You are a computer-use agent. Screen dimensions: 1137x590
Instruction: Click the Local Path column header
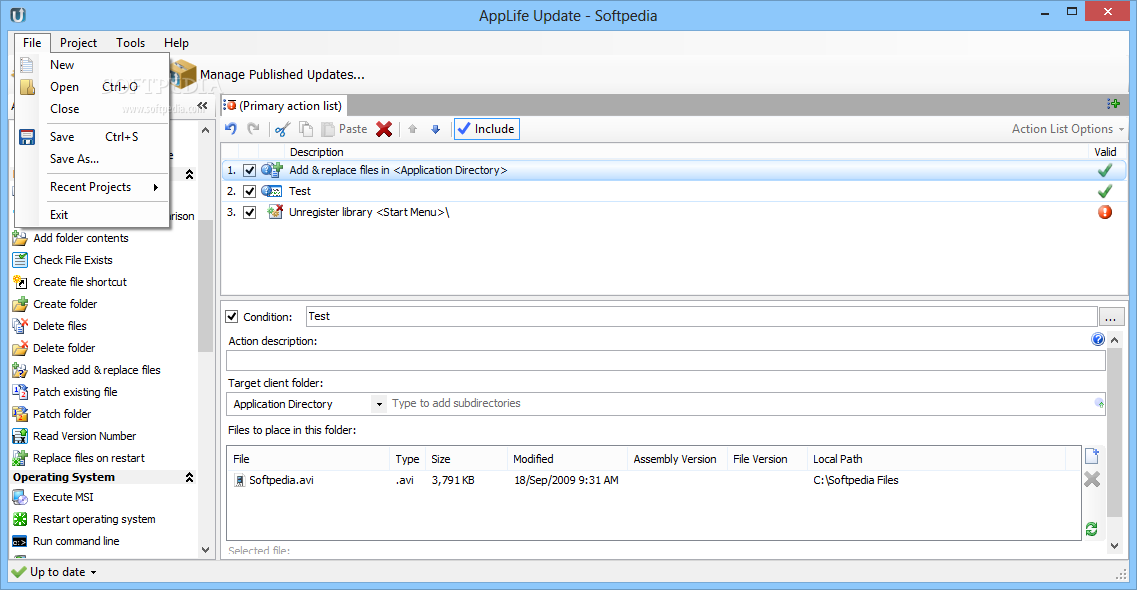(935, 459)
